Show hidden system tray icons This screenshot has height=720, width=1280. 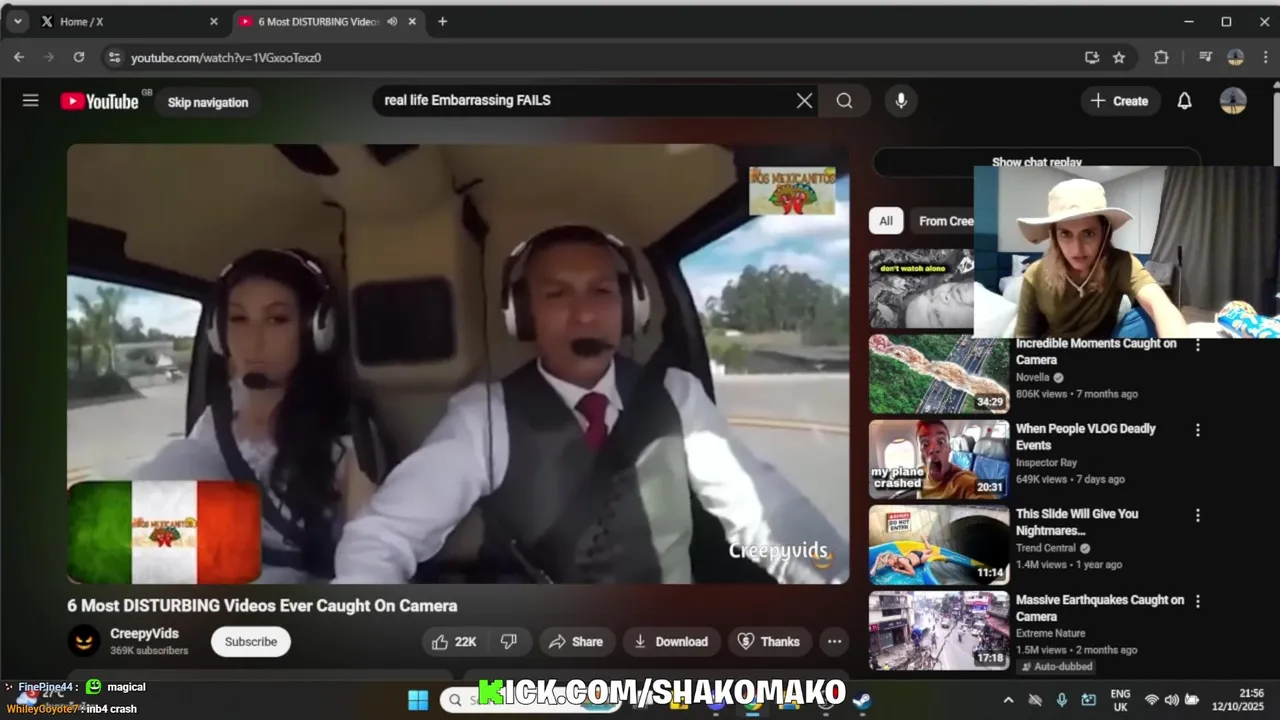tap(1008, 700)
